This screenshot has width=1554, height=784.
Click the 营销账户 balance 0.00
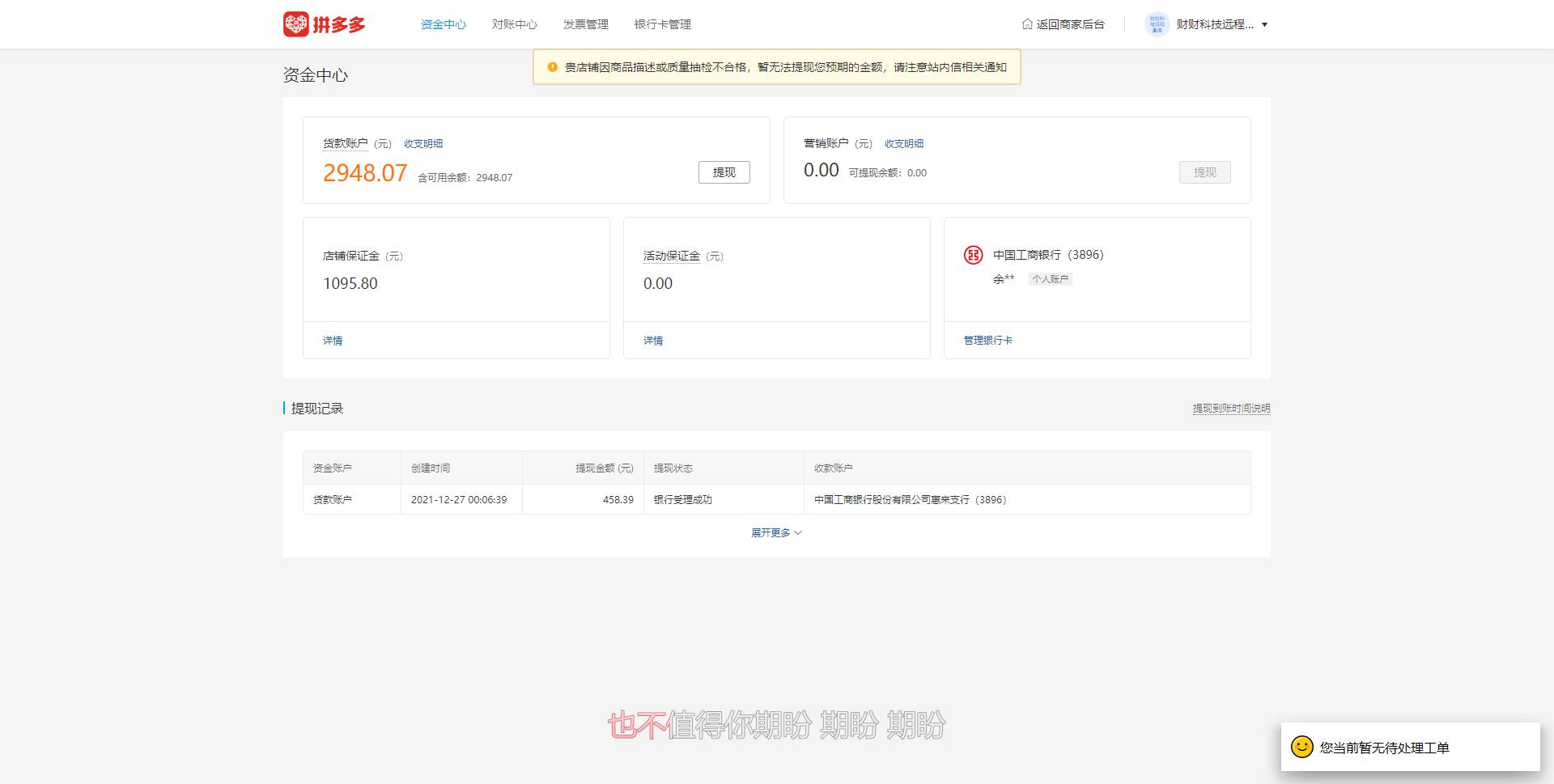point(822,170)
